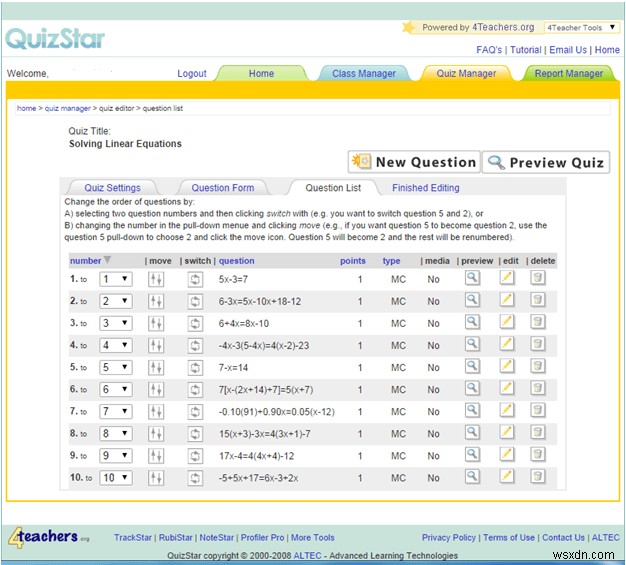Click the move icon for question 1
The height and width of the screenshot is (565, 626).
[x=155, y=279]
